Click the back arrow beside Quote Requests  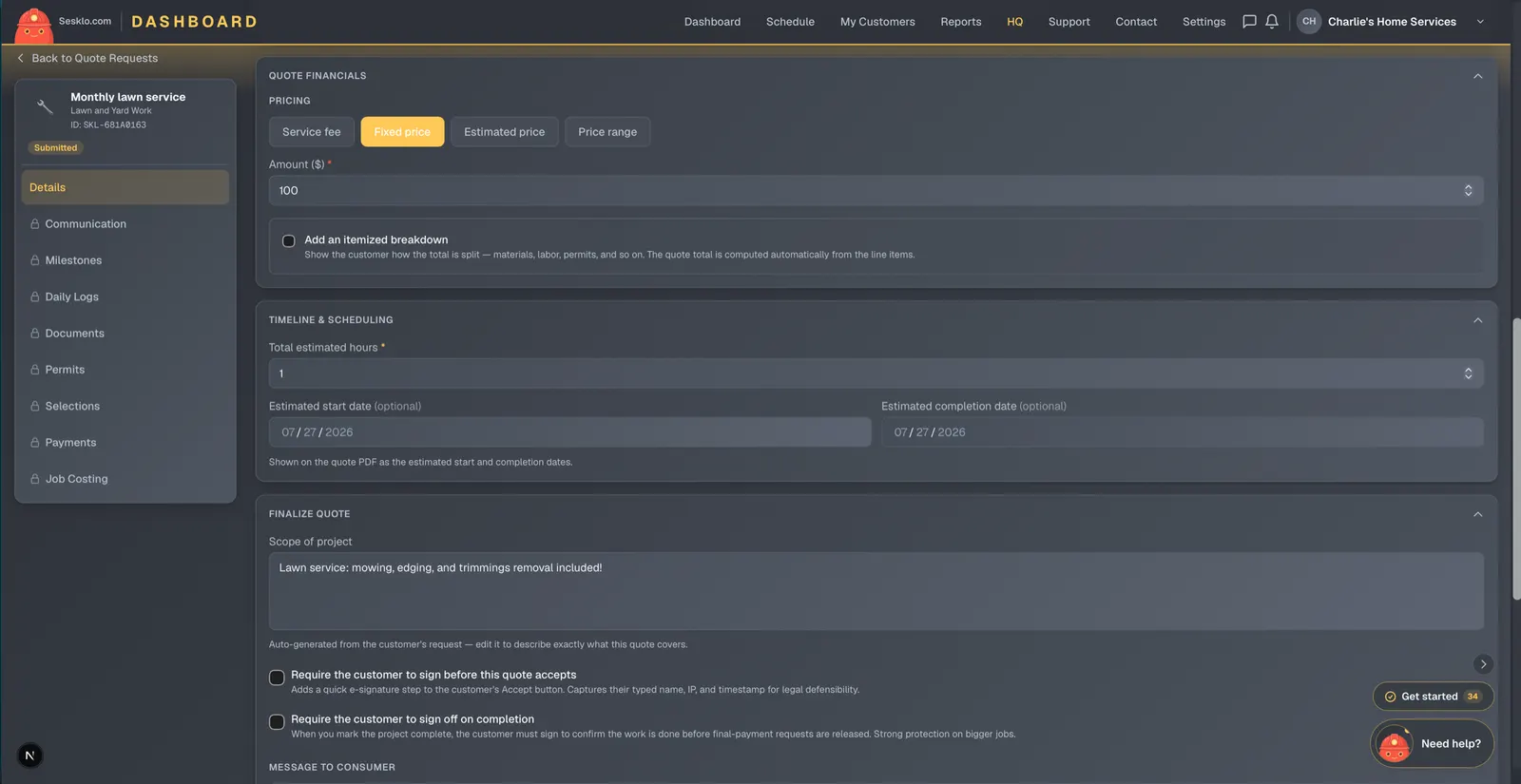[x=20, y=58]
